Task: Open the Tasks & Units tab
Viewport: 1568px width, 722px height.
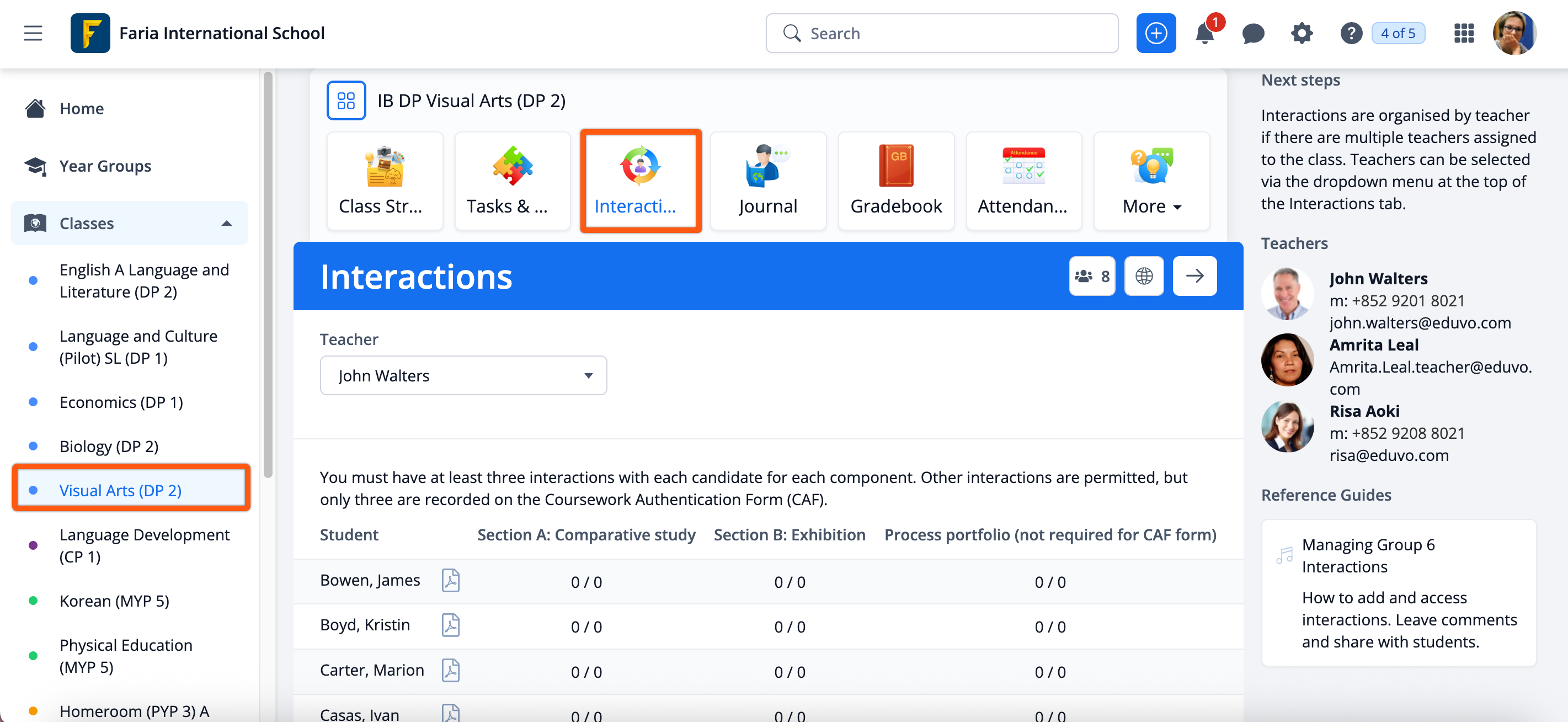Action: click(x=513, y=181)
